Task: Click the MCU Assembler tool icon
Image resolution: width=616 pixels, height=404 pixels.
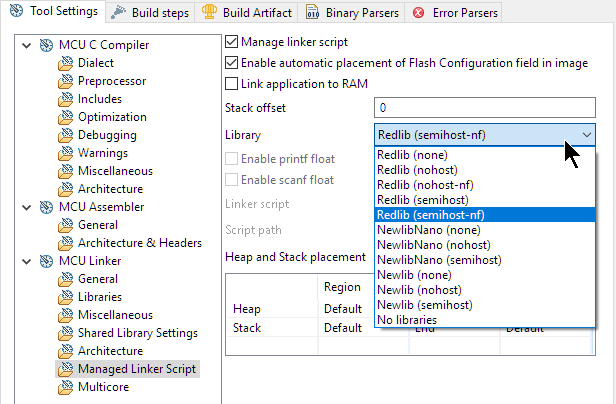Action: (46, 207)
